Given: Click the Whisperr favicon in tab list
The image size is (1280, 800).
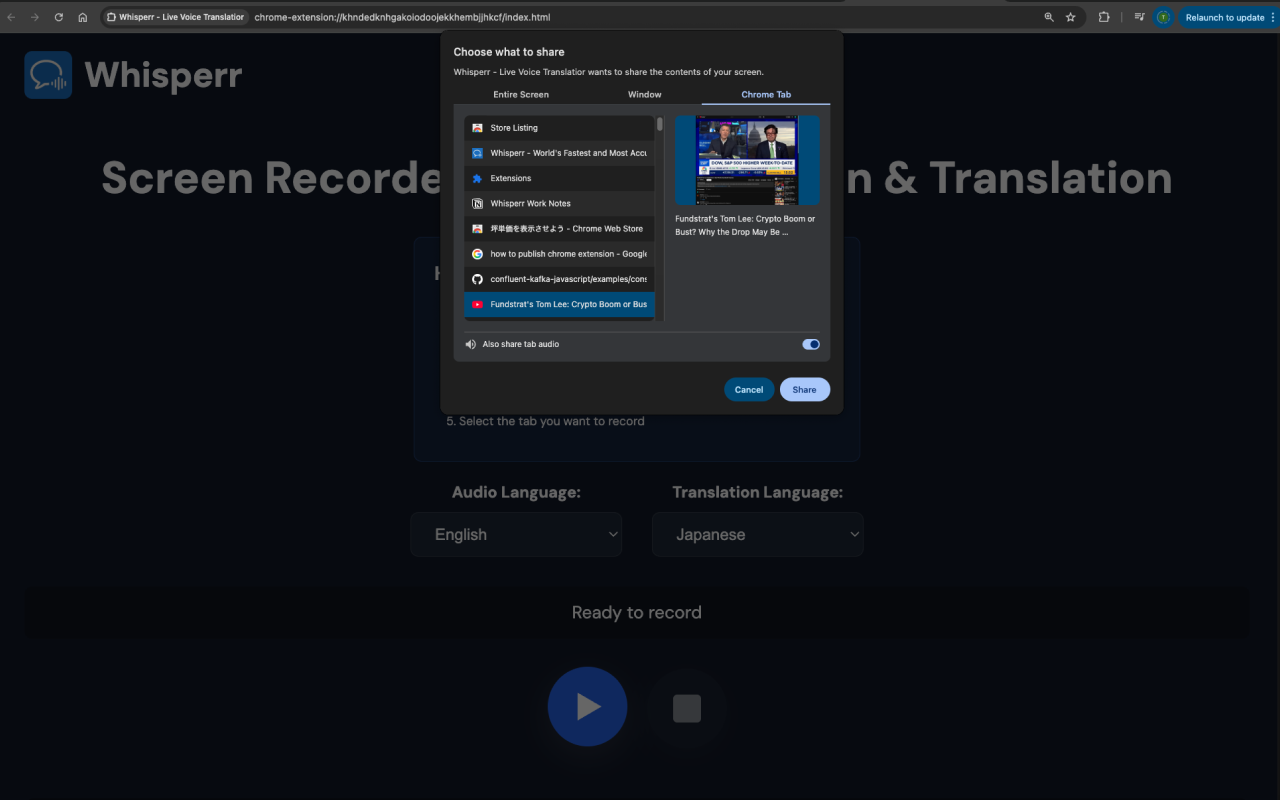Looking at the screenshot, I should [478, 153].
